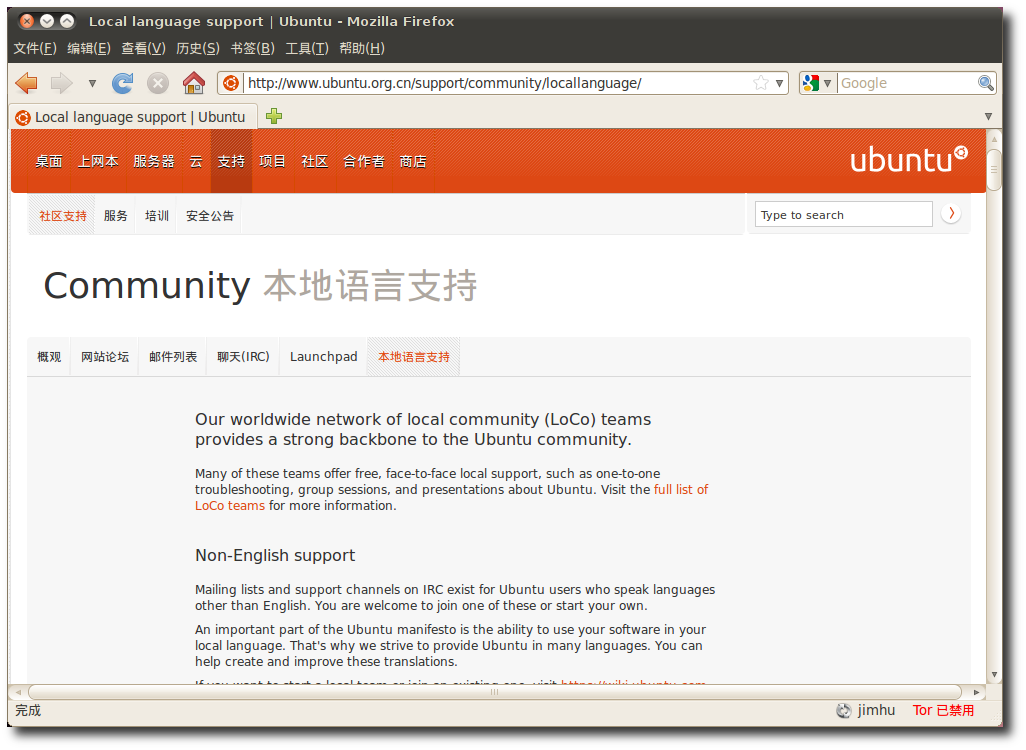Switch to the 邮件列表 tab
The height and width of the screenshot is (750, 1026).
tap(173, 357)
